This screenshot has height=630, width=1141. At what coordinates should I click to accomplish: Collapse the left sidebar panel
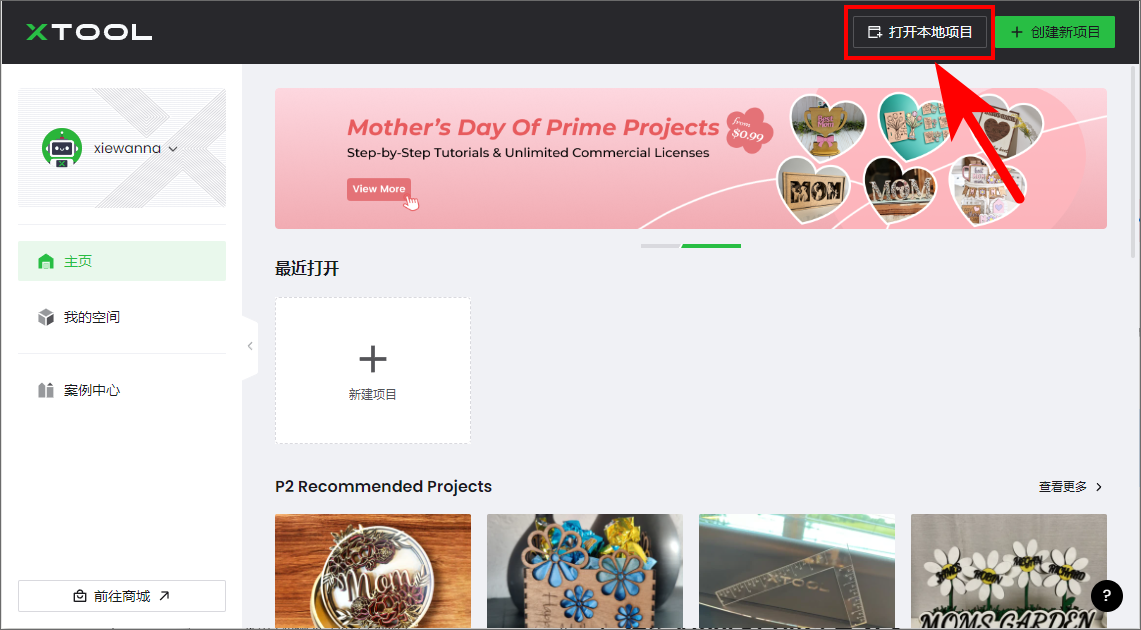point(250,346)
